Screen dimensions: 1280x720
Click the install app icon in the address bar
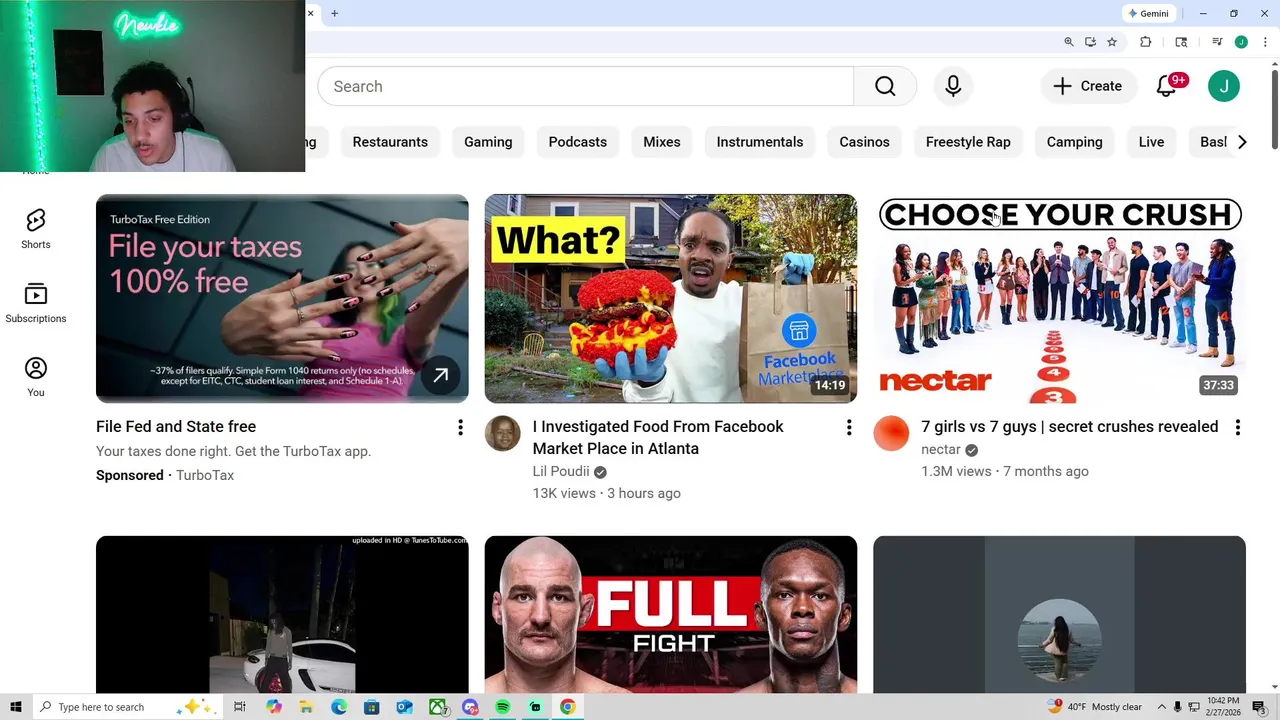1090,42
